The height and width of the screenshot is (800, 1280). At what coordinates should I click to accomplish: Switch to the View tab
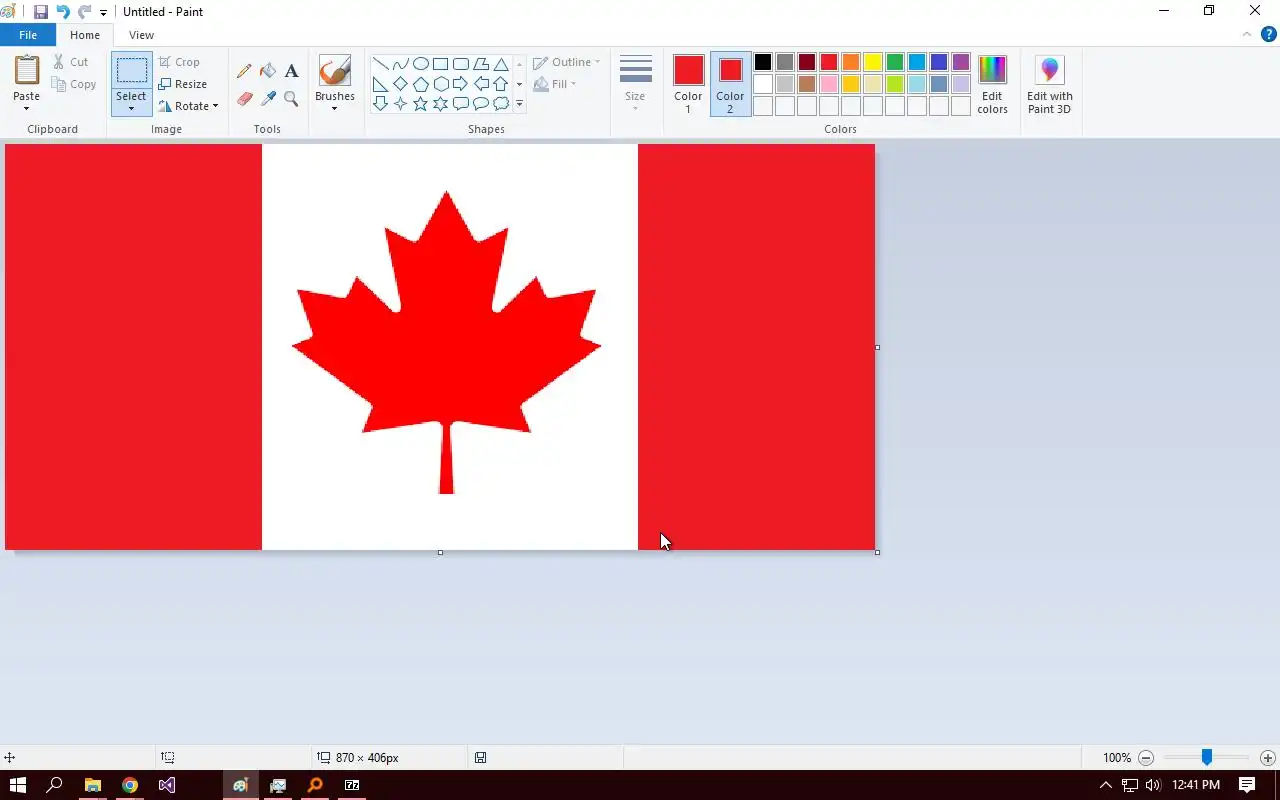141,35
